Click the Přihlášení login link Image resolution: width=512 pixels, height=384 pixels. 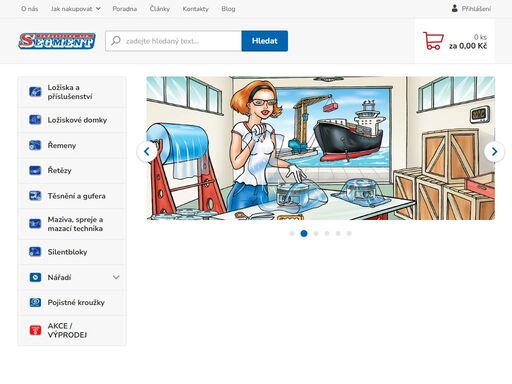476,9
